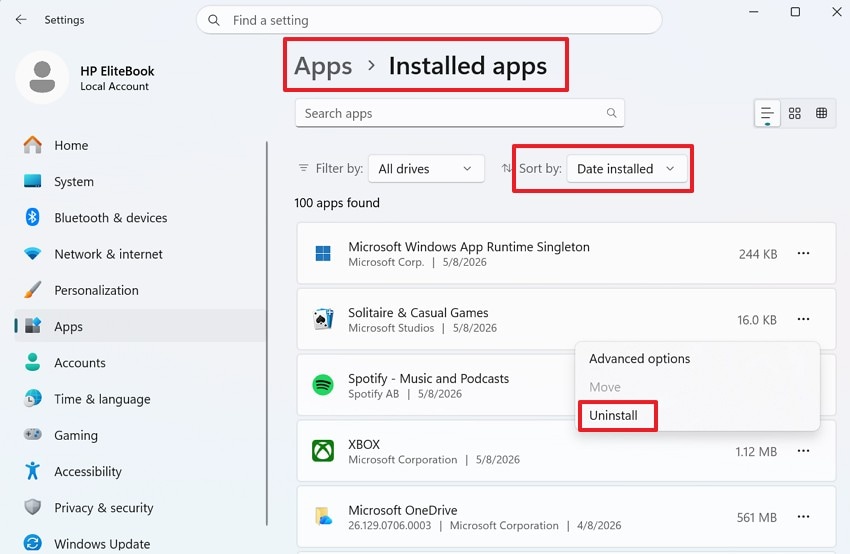Click the 244 KB size value
The image size is (850, 554).
[x=758, y=254]
